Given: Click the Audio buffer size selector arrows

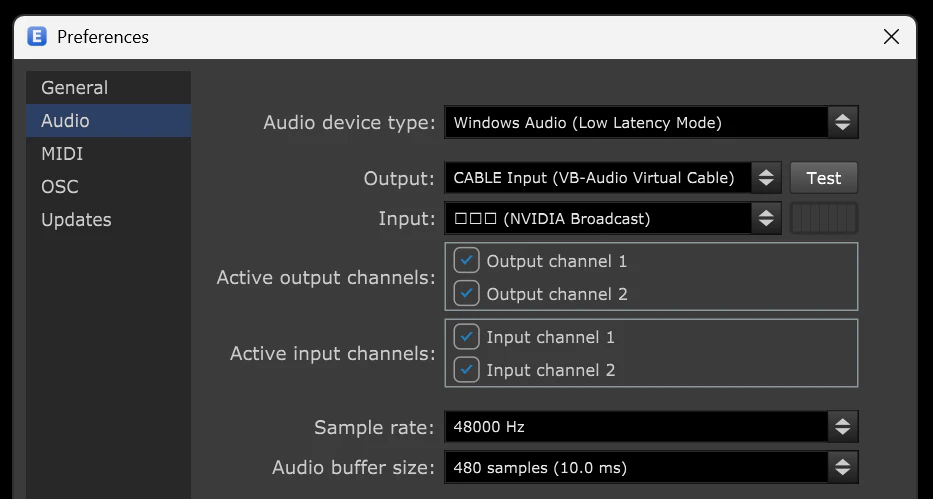Looking at the screenshot, I should [x=842, y=467].
